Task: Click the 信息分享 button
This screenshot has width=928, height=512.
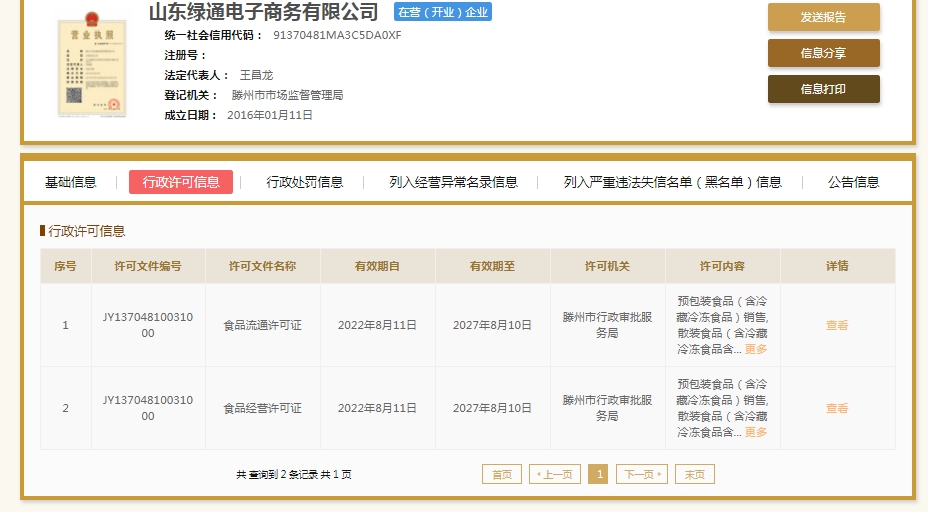Action: coord(823,53)
